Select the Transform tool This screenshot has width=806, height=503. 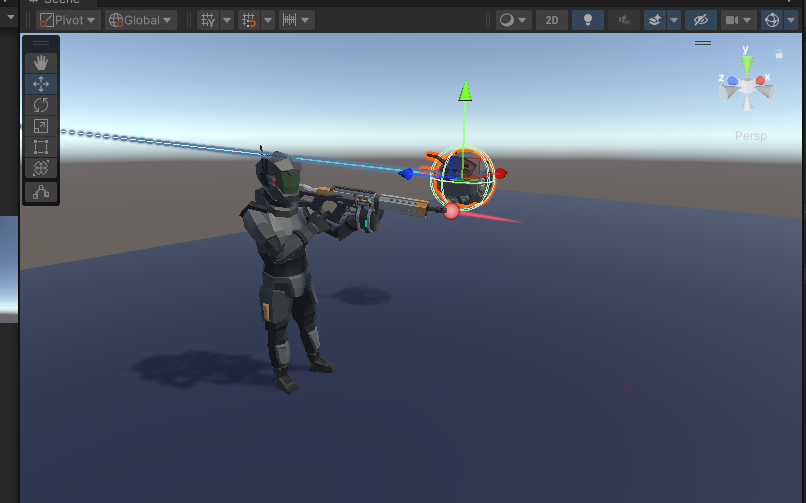pos(41,168)
